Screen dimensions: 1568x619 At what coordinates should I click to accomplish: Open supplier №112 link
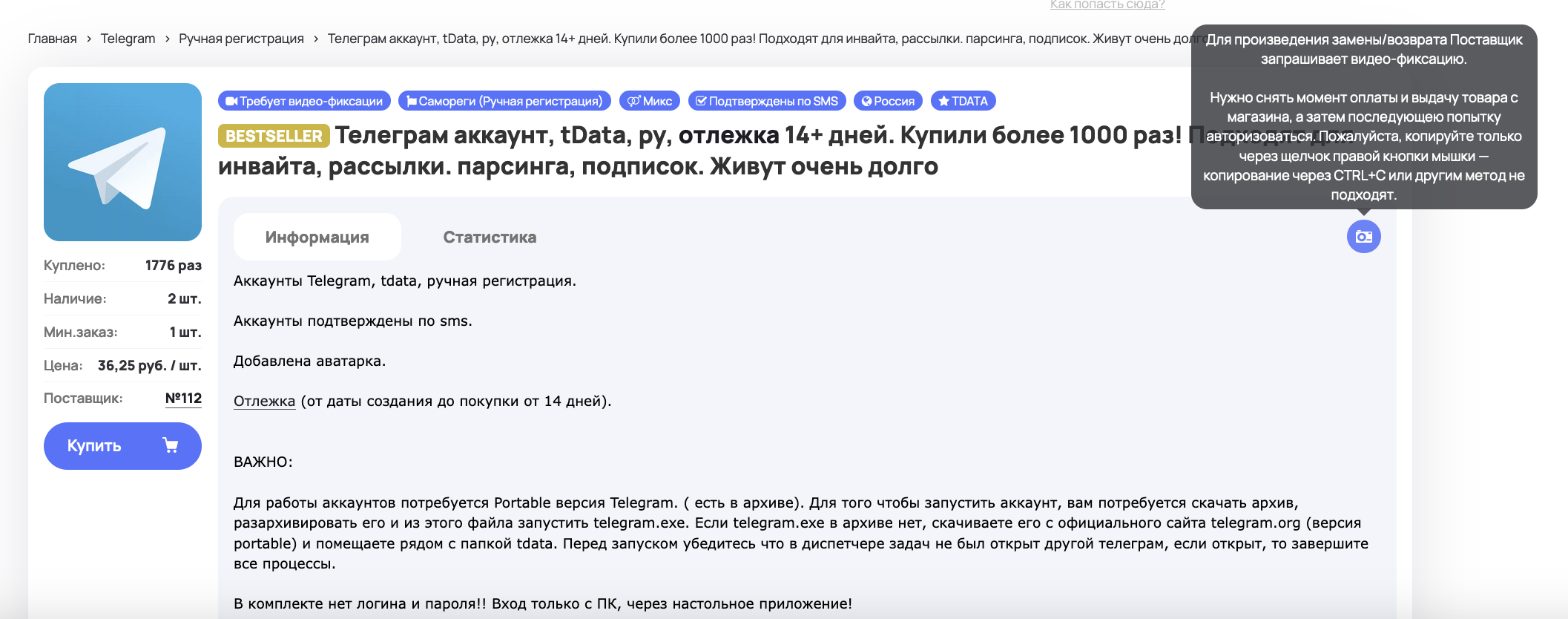[x=183, y=399]
